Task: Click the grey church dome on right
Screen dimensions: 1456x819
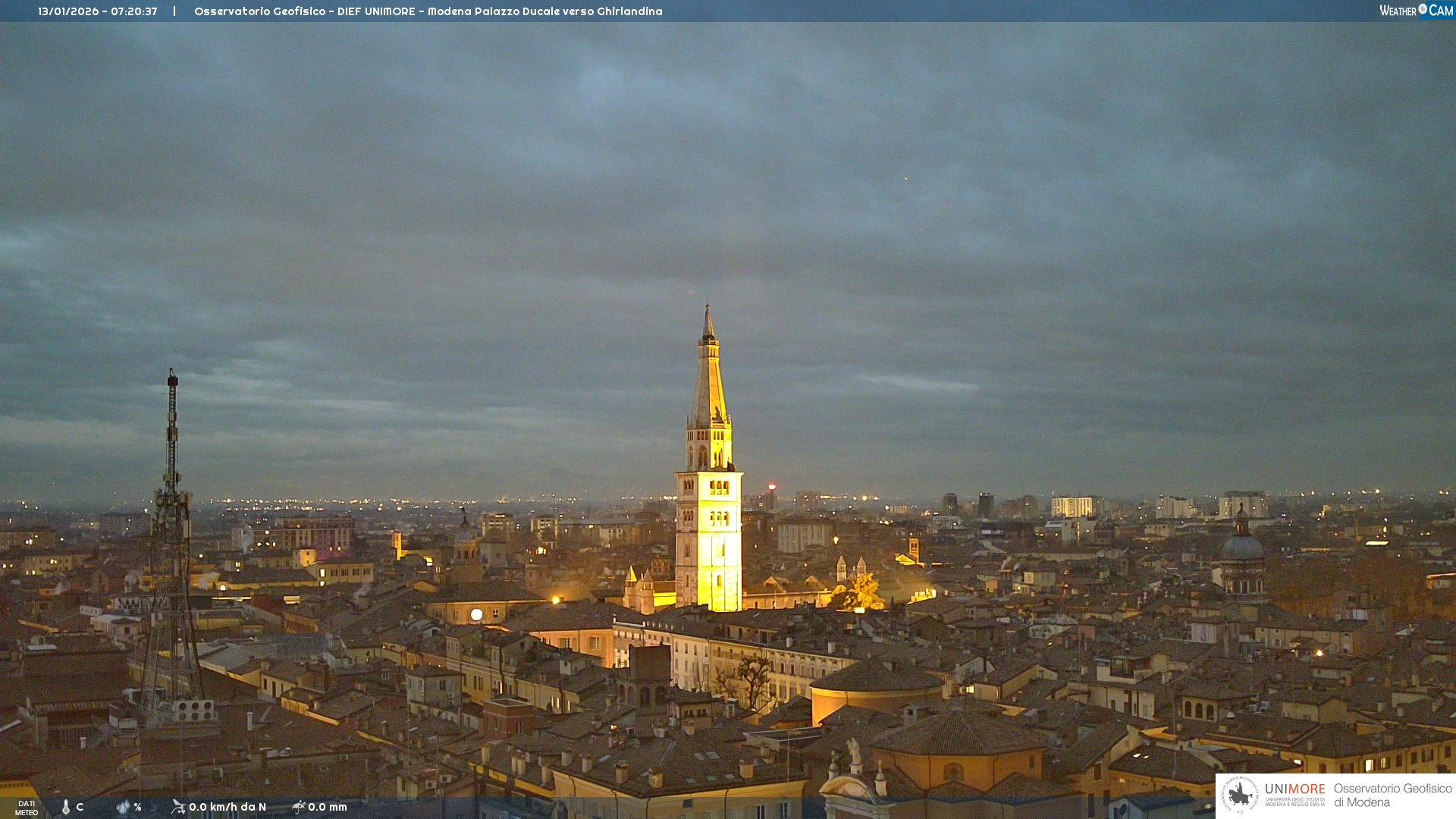Action: [x=1242, y=546]
